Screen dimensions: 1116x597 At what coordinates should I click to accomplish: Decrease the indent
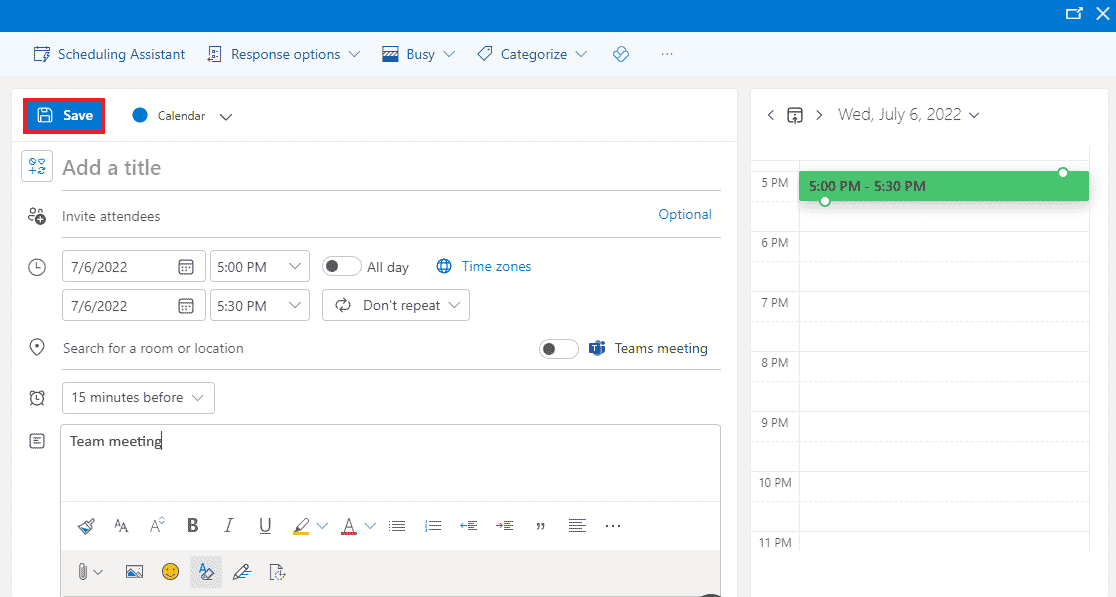pyautogui.click(x=468, y=526)
